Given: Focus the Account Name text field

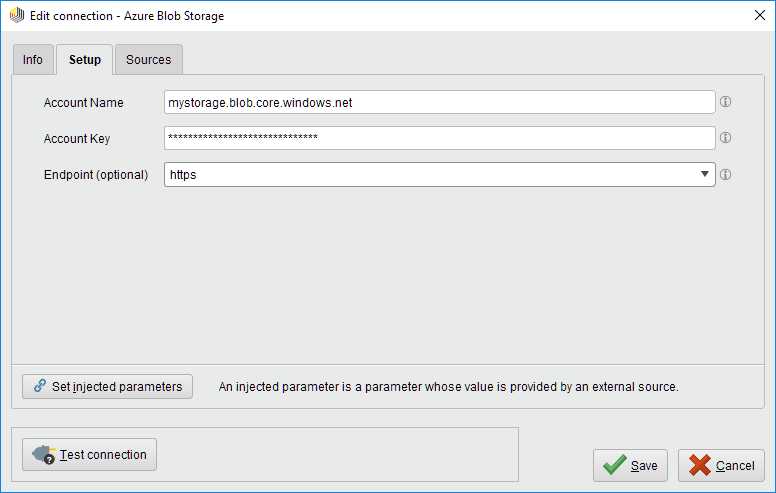Looking at the screenshot, I should point(439,103).
